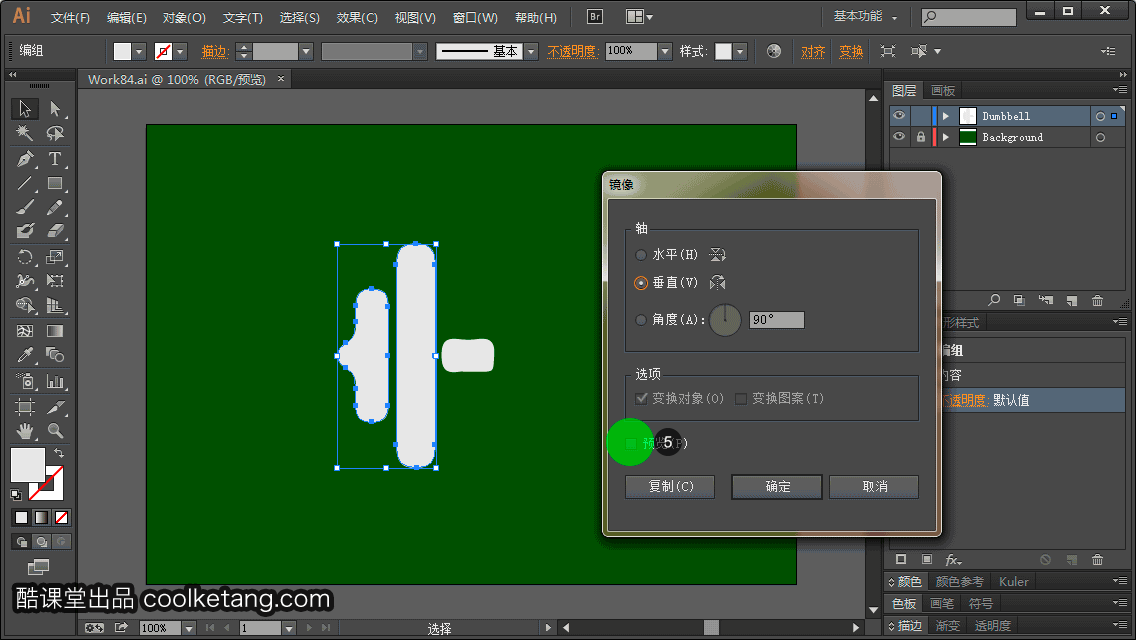This screenshot has width=1136, height=640.
Task: Toggle Transform Patterns checkbox
Action: coord(740,399)
